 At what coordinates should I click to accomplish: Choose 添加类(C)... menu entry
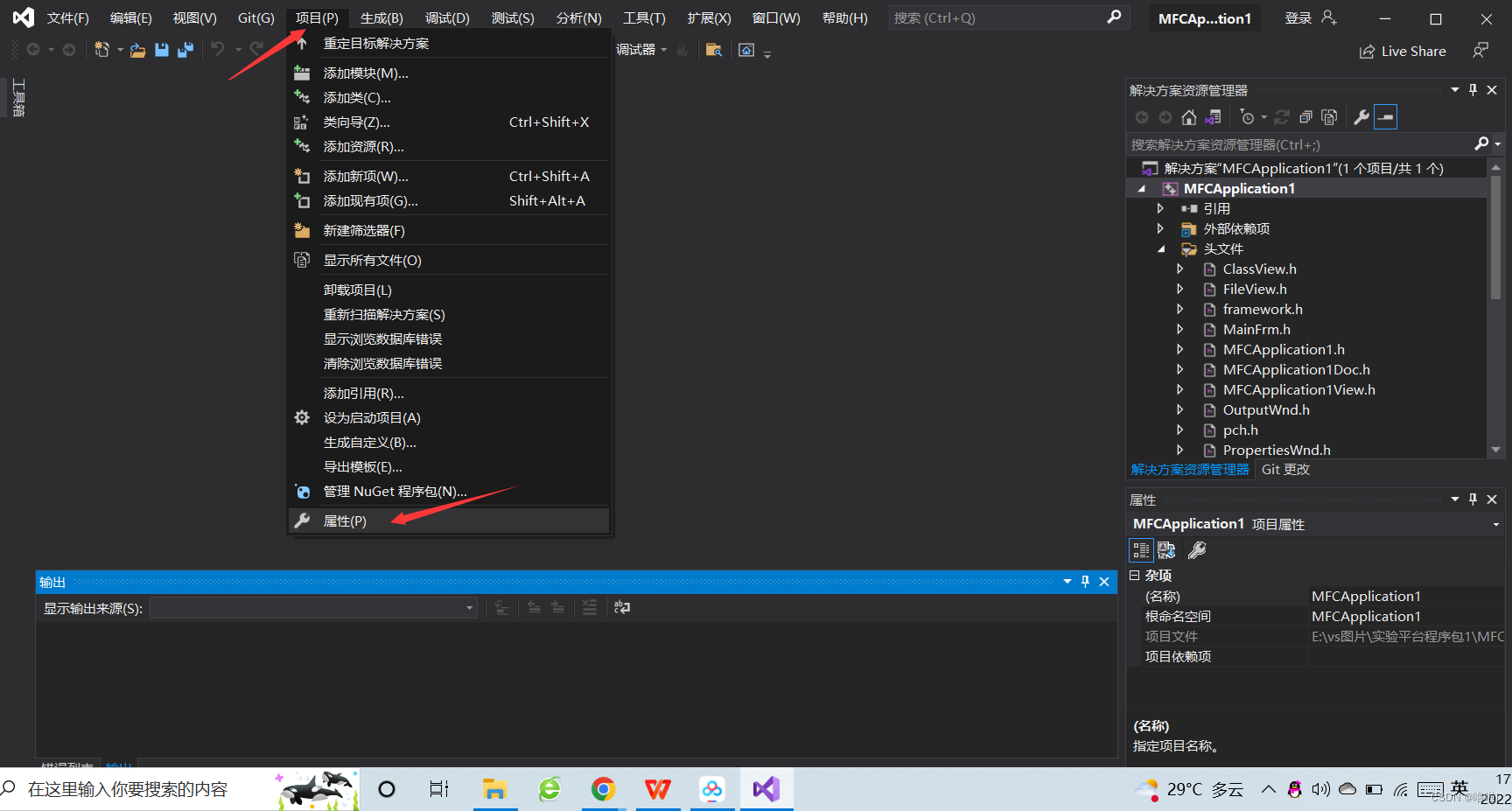(x=449, y=97)
